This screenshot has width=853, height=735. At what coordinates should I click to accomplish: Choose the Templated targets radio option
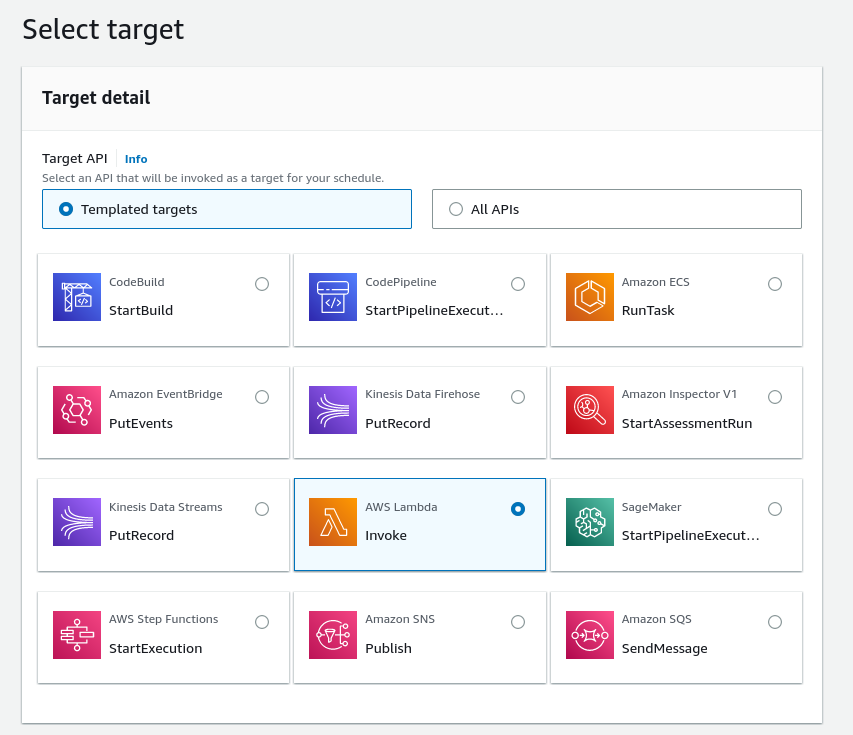(x=66, y=209)
